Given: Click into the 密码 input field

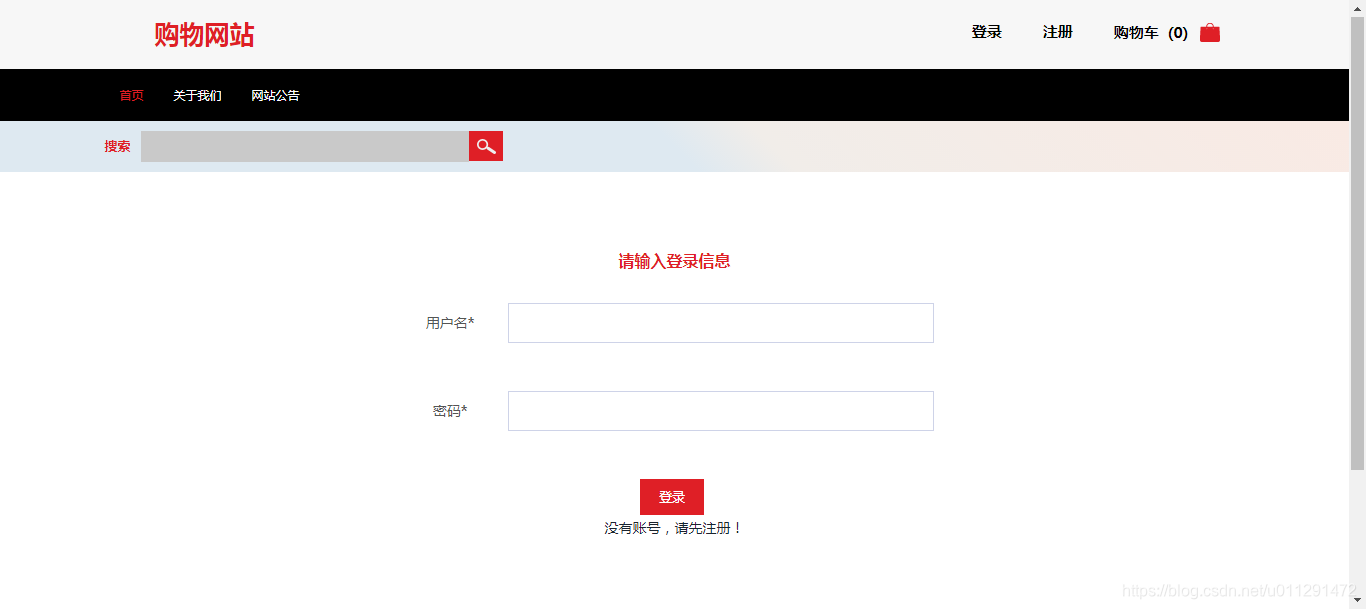Looking at the screenshot, I should [721, 411].
